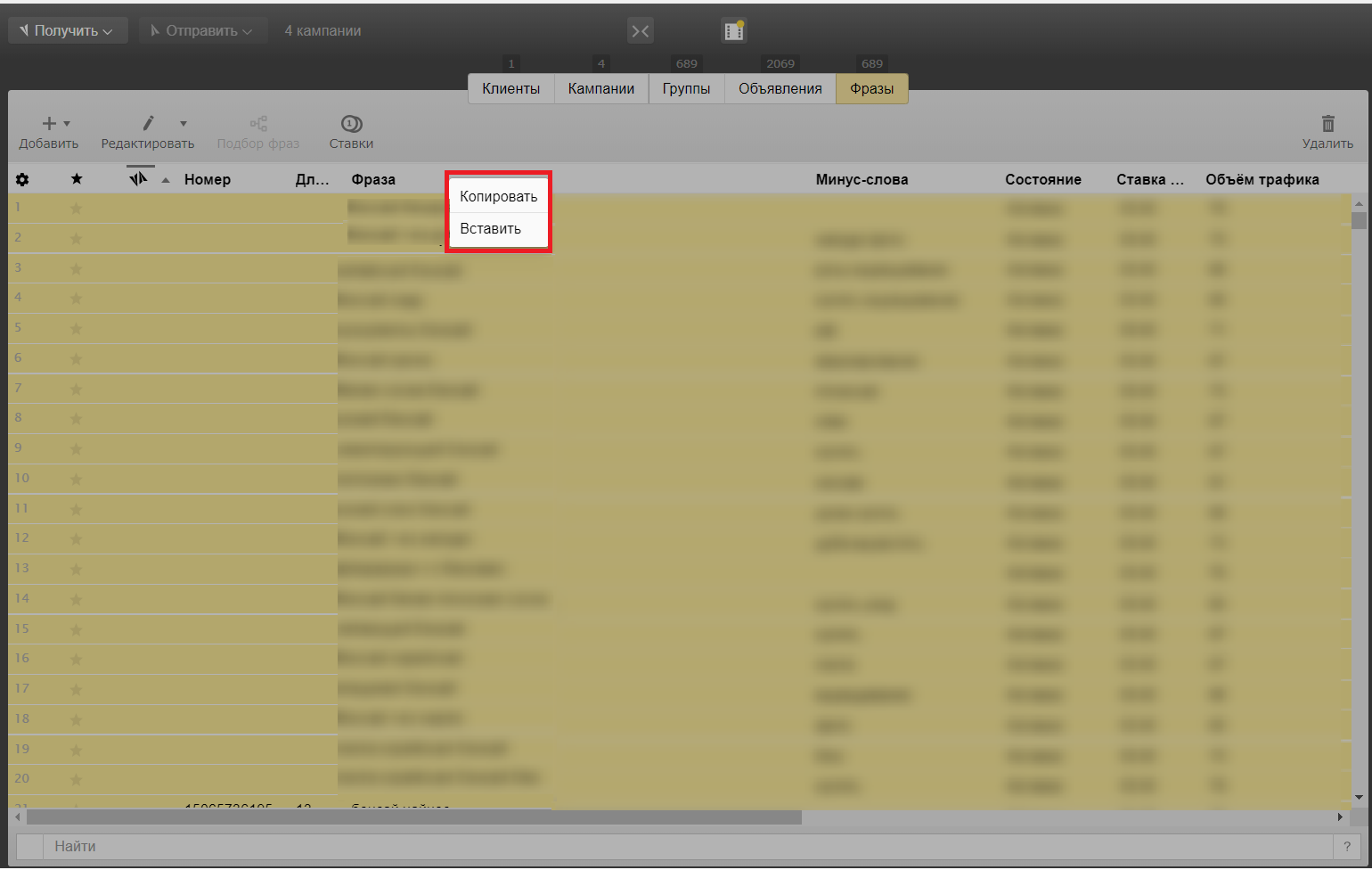Click the collapse panels icon in top bar
Screen dimensions: 1372x870
coord(640,31)
